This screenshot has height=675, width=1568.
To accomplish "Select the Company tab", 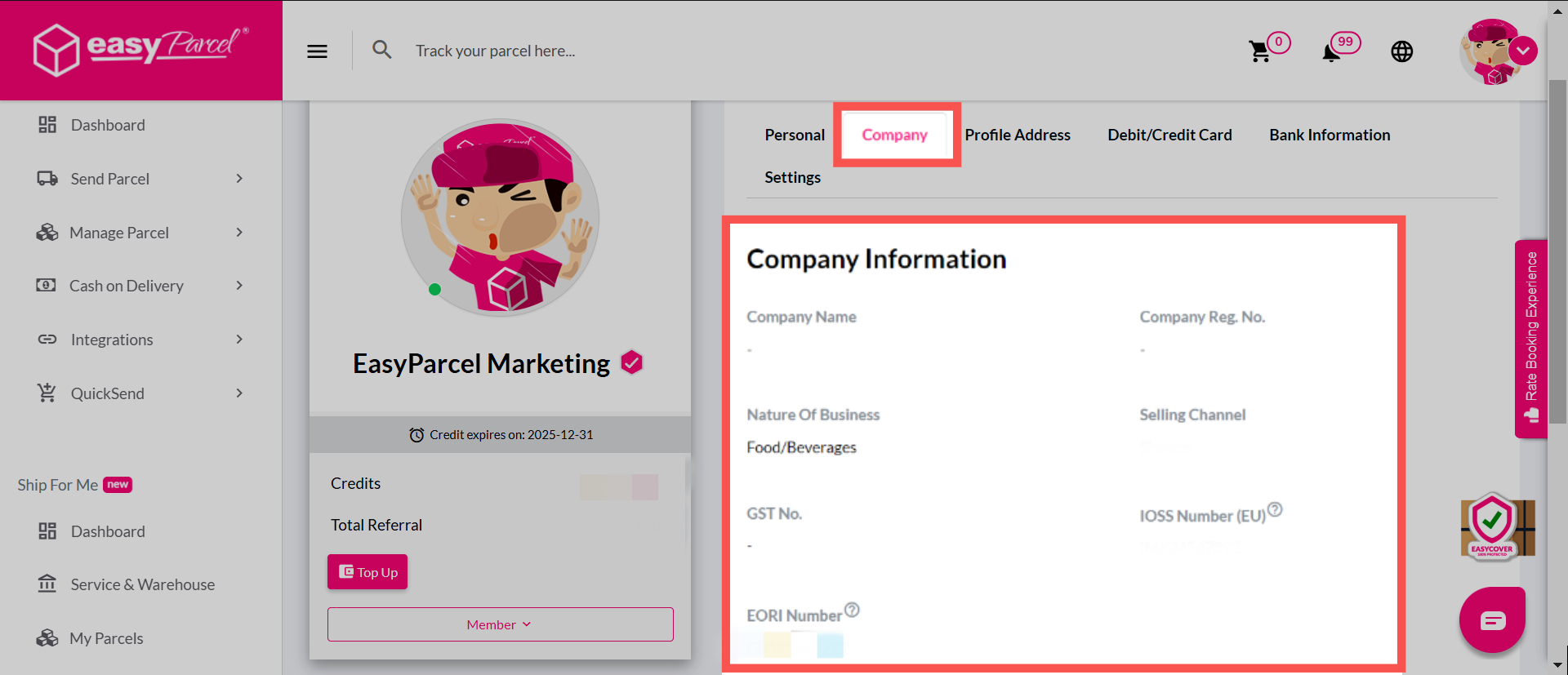I will pyautogui.click(x=895, y=135).
